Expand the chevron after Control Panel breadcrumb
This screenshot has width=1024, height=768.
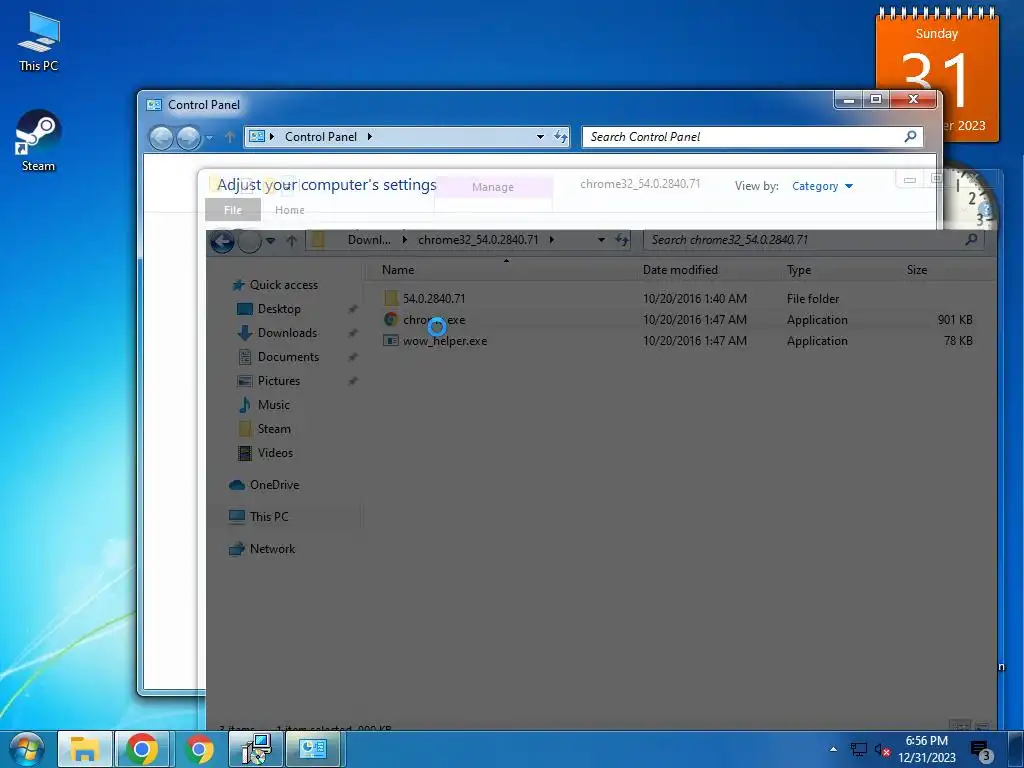[x=370, y=136]
